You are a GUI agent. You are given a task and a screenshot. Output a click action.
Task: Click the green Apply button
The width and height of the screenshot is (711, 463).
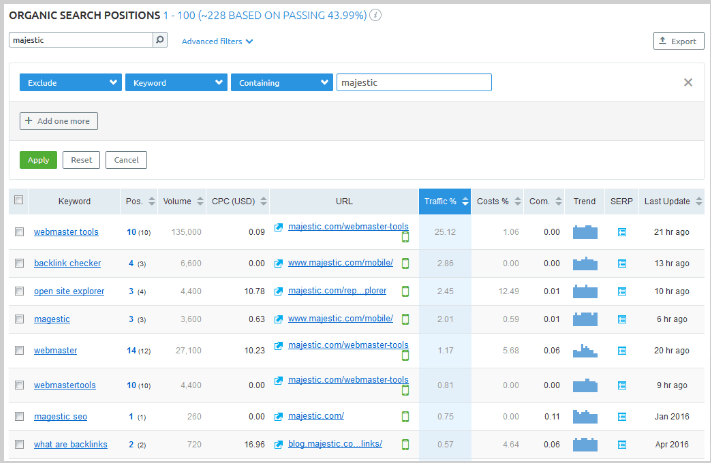(x=38, y=160)
